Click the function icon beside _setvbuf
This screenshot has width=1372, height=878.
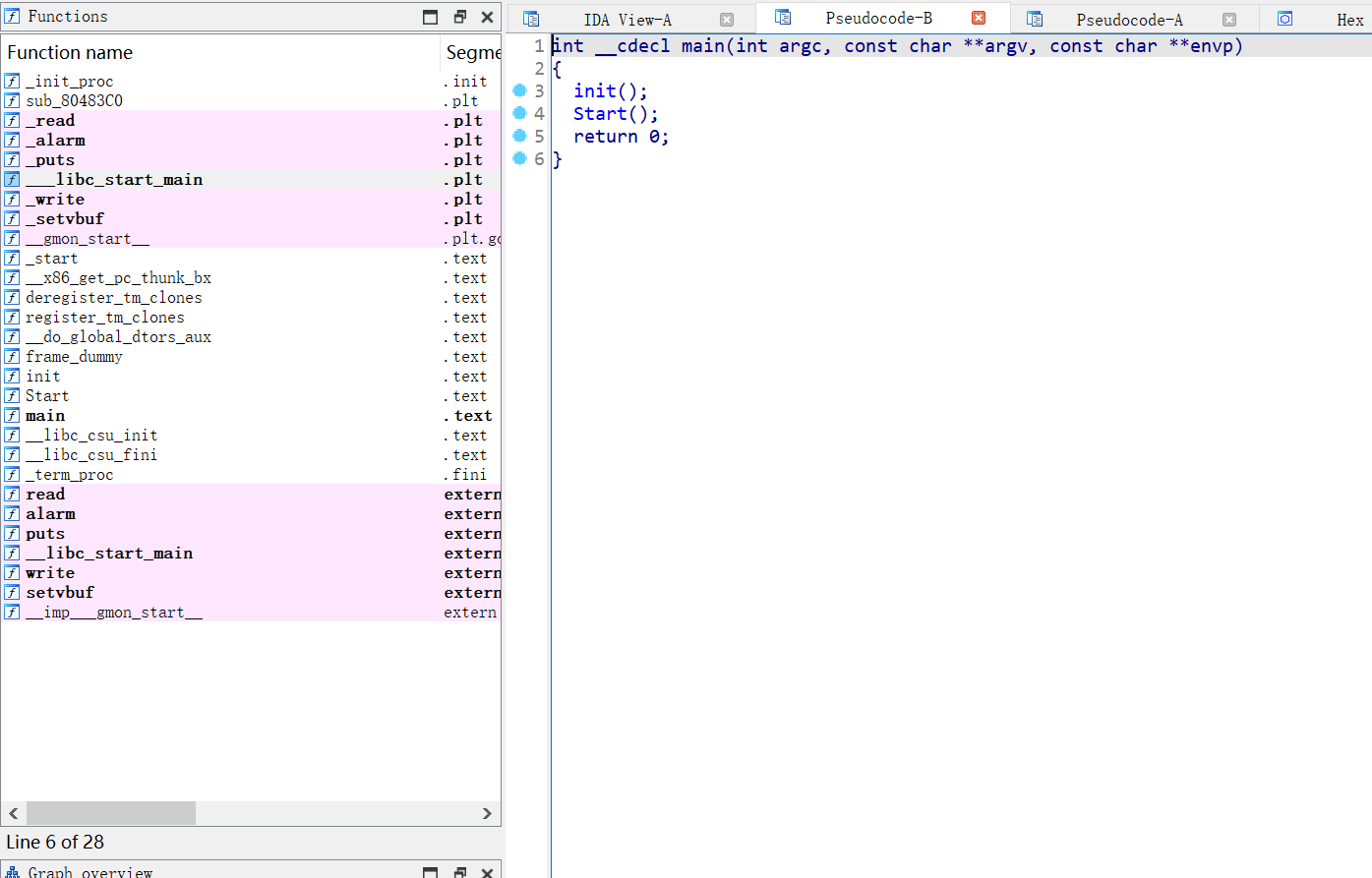[12, 219]
